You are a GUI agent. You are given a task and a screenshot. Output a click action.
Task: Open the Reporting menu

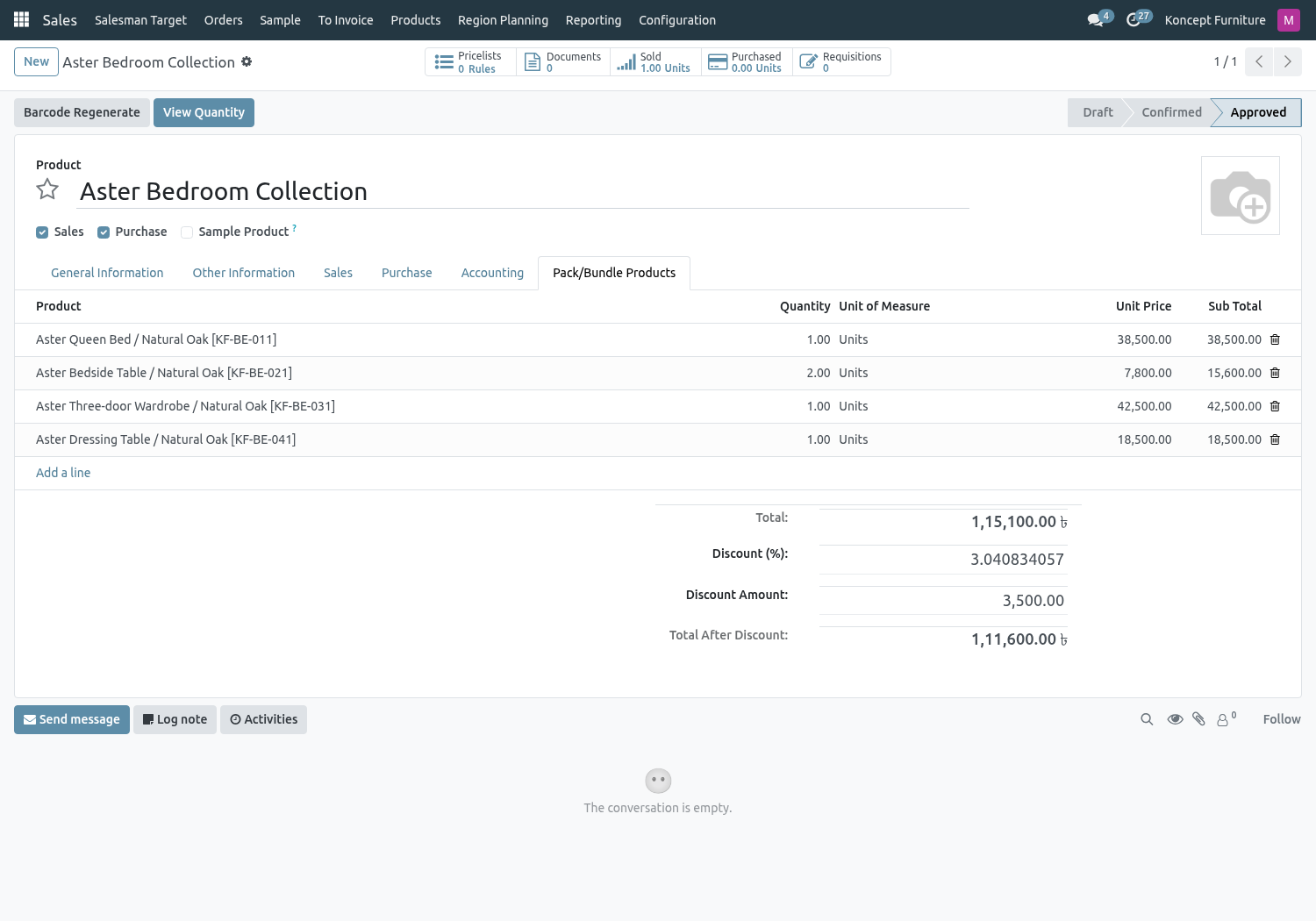[593, 20]
